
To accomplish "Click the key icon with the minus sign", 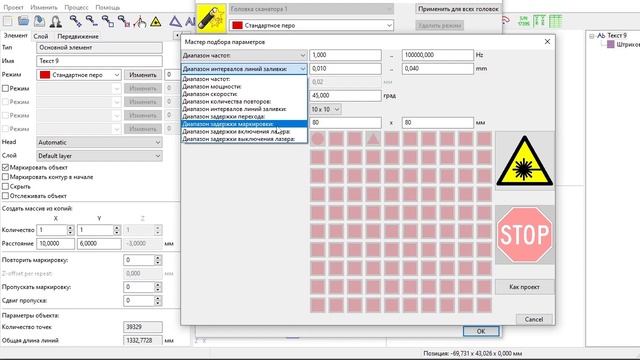I will point(91,21).
